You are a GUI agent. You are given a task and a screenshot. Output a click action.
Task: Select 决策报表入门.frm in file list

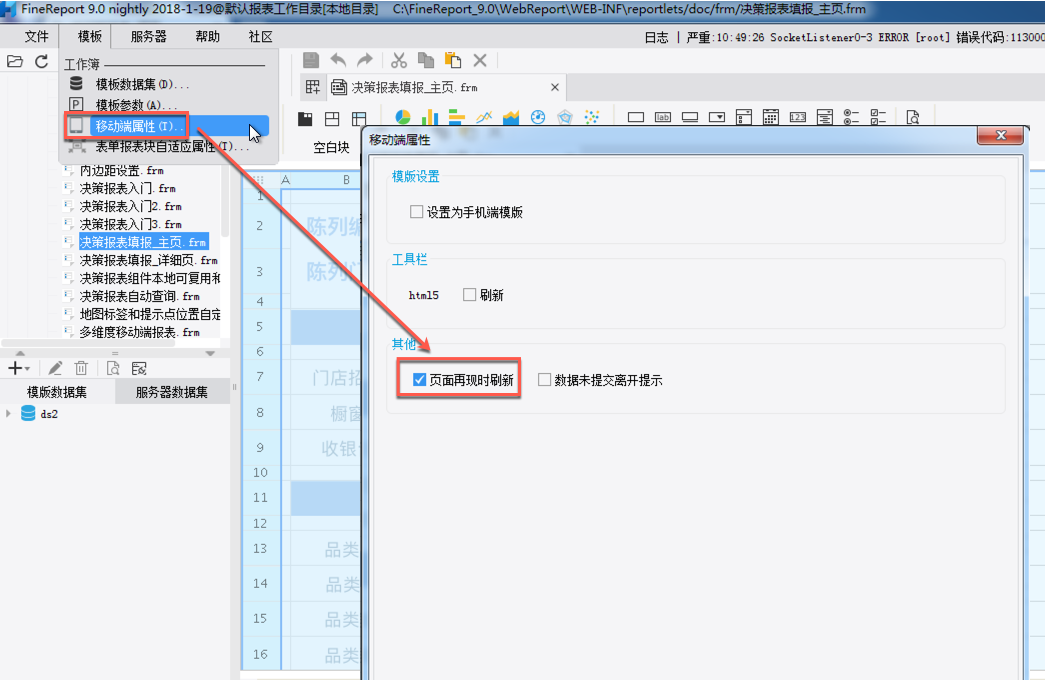127,189
